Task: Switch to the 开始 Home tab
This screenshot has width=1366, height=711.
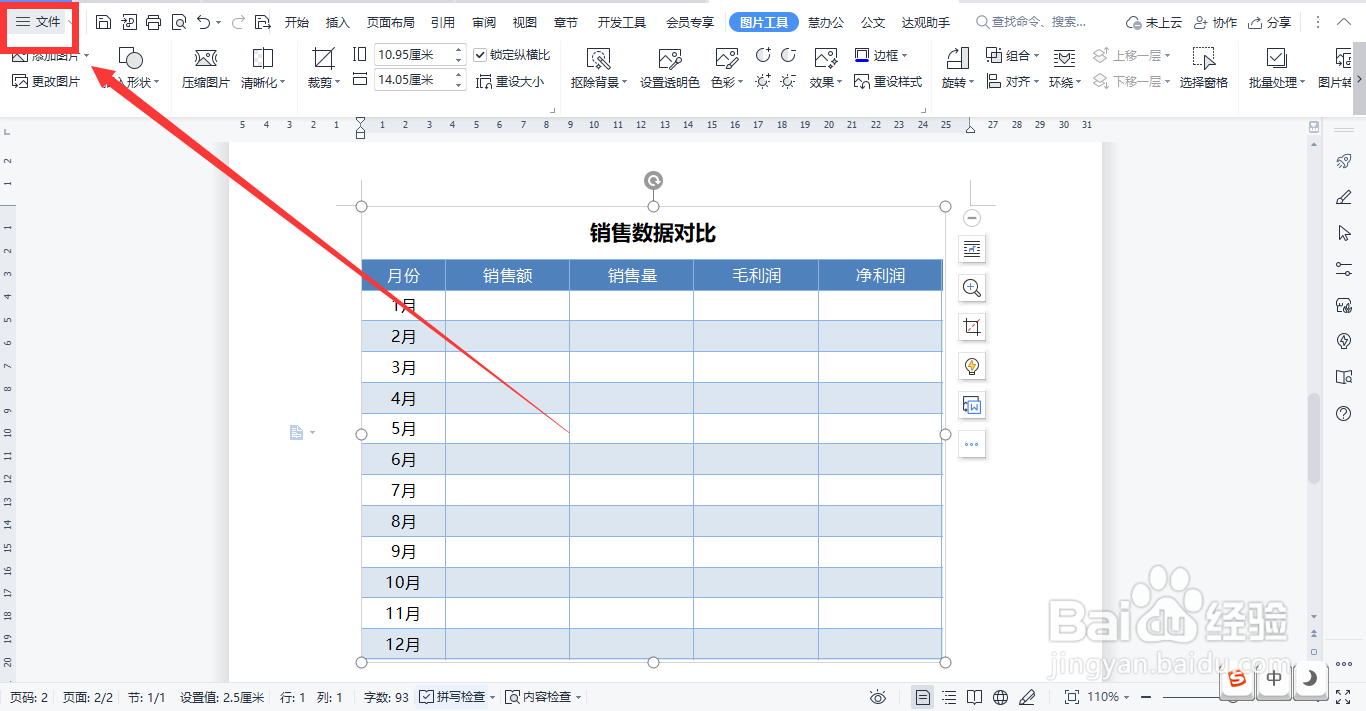Action: tap(297, 22)
